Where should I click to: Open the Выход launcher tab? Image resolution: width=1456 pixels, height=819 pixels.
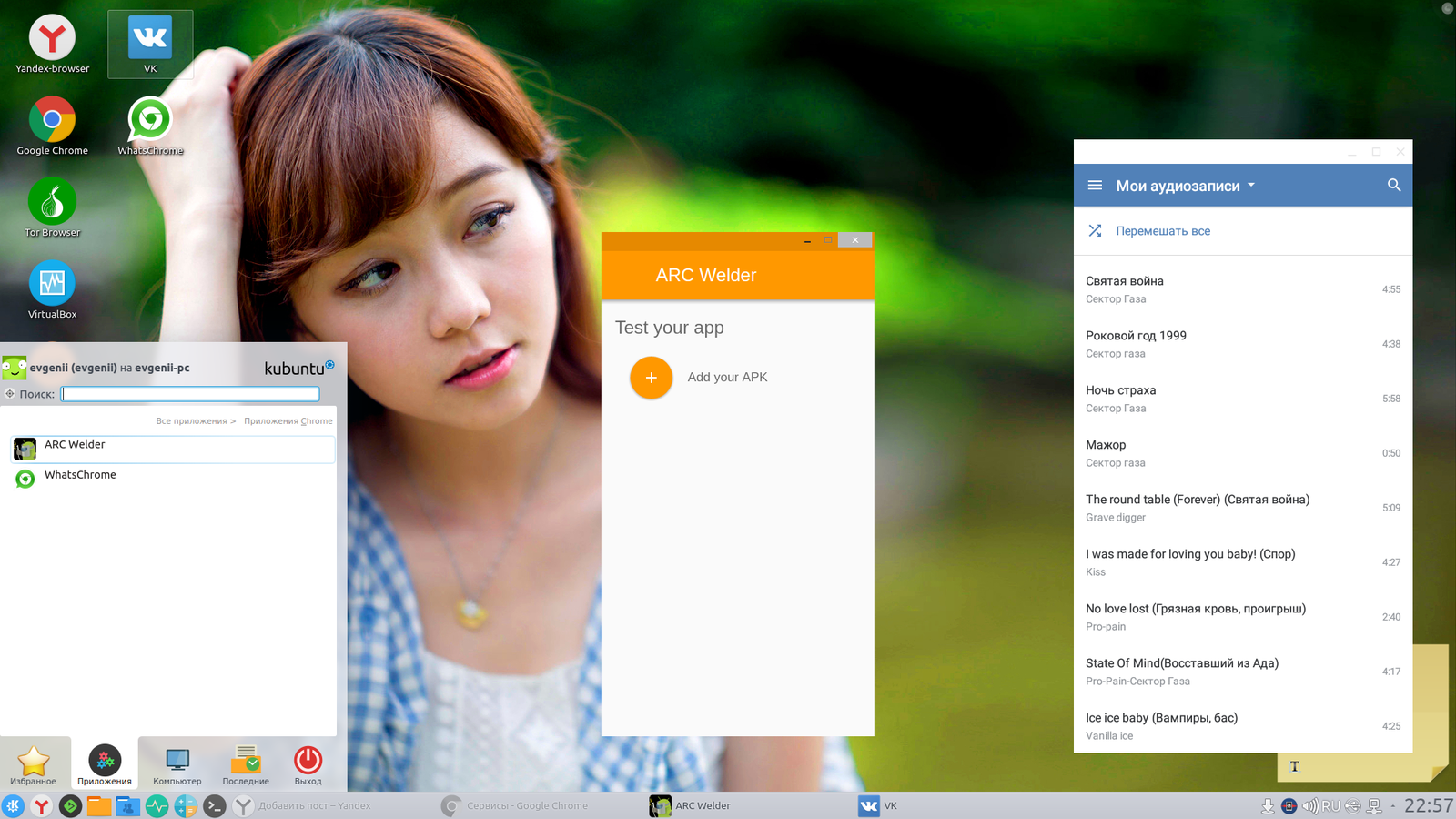tap(308, 764)
